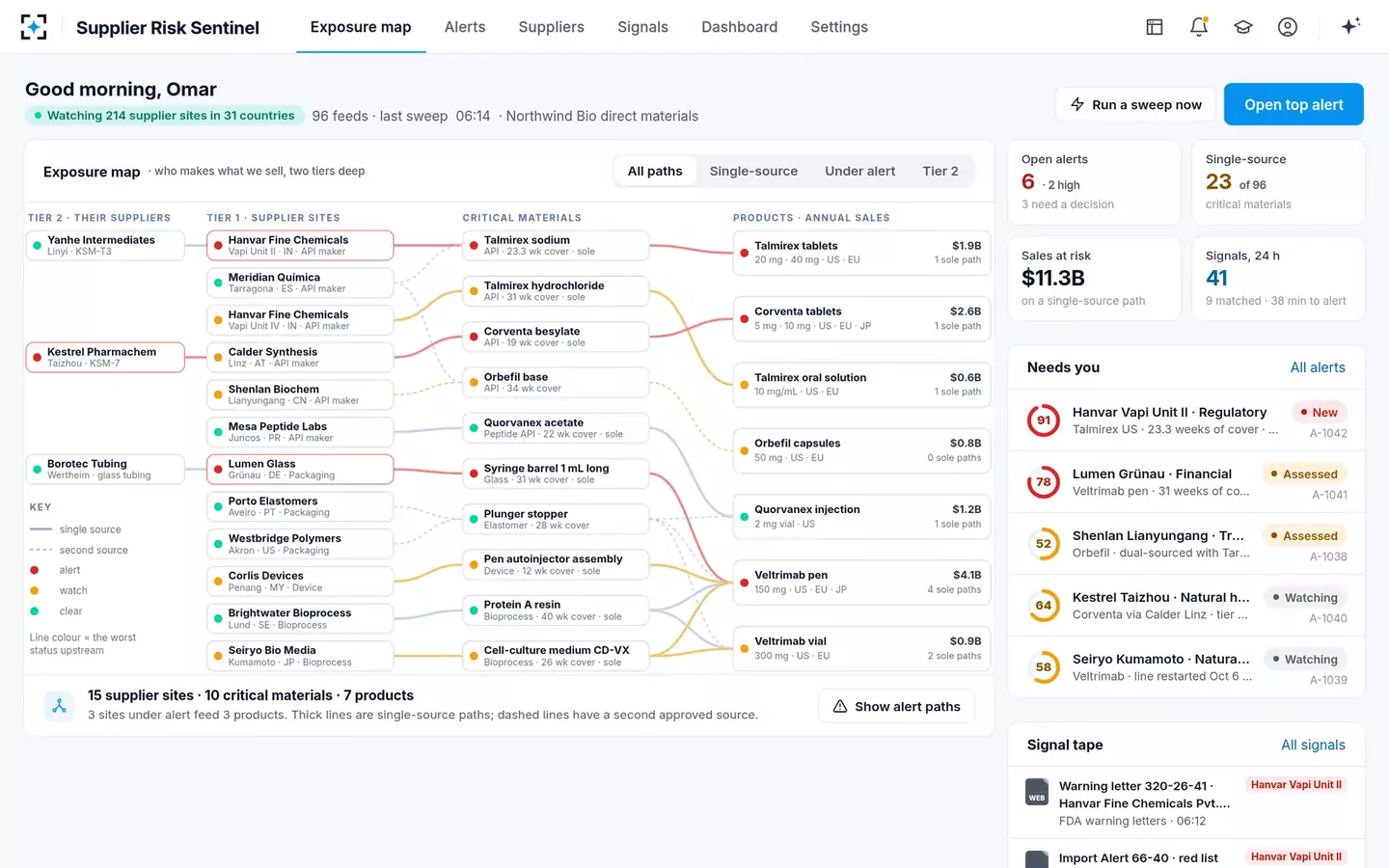Run a sweep now
Viewport: 1389px width, 868px height.
tap(1136, 104)
